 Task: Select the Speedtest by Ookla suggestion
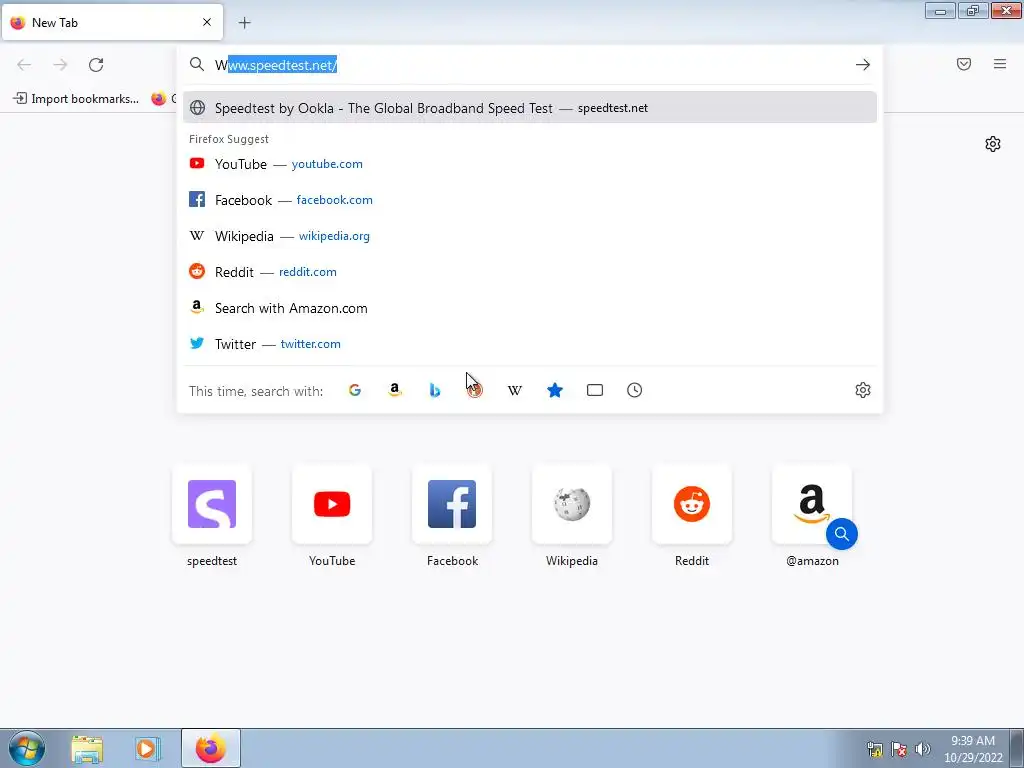tap(530, 108)
